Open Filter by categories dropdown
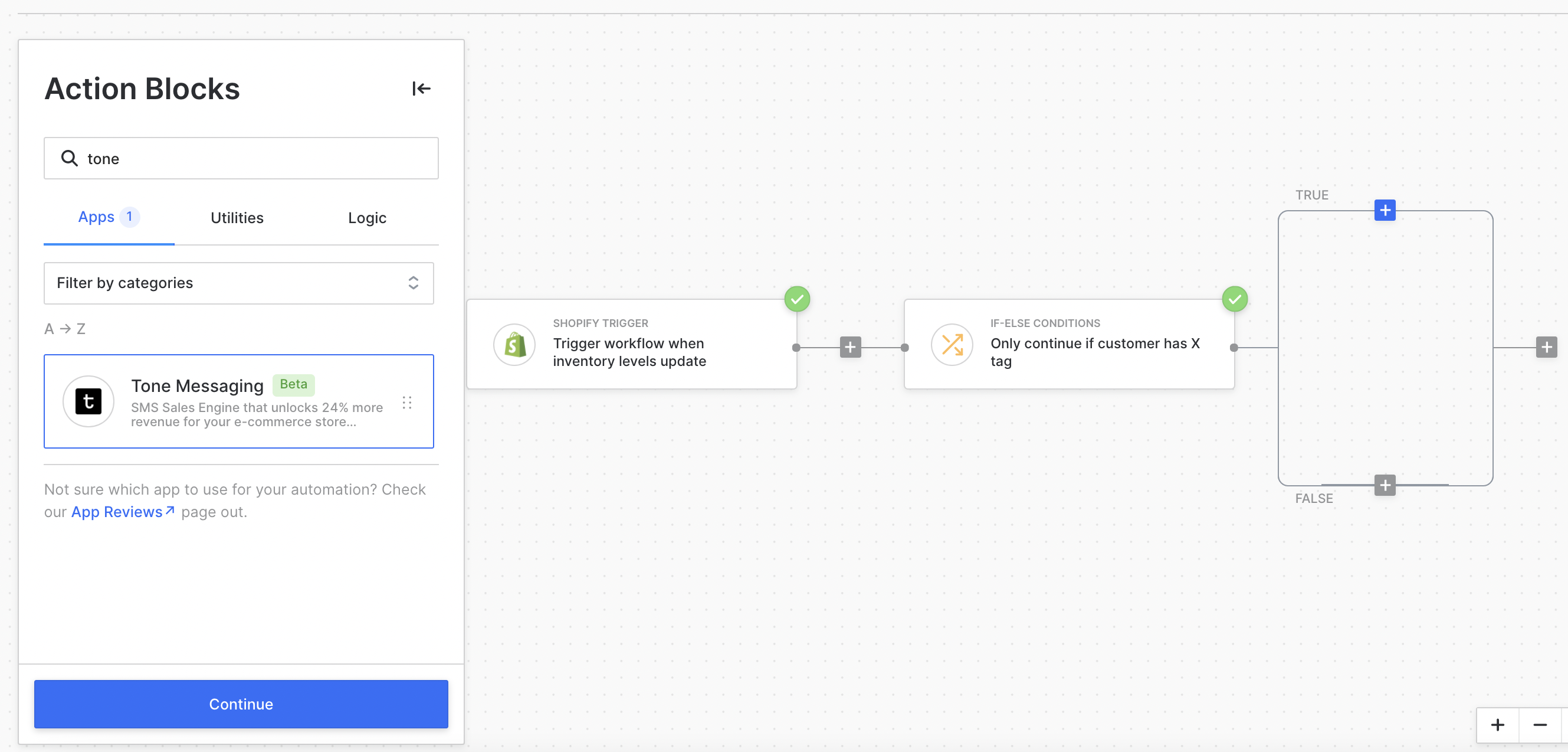Viewport: 1568px width, 752px height. [238, 283]
